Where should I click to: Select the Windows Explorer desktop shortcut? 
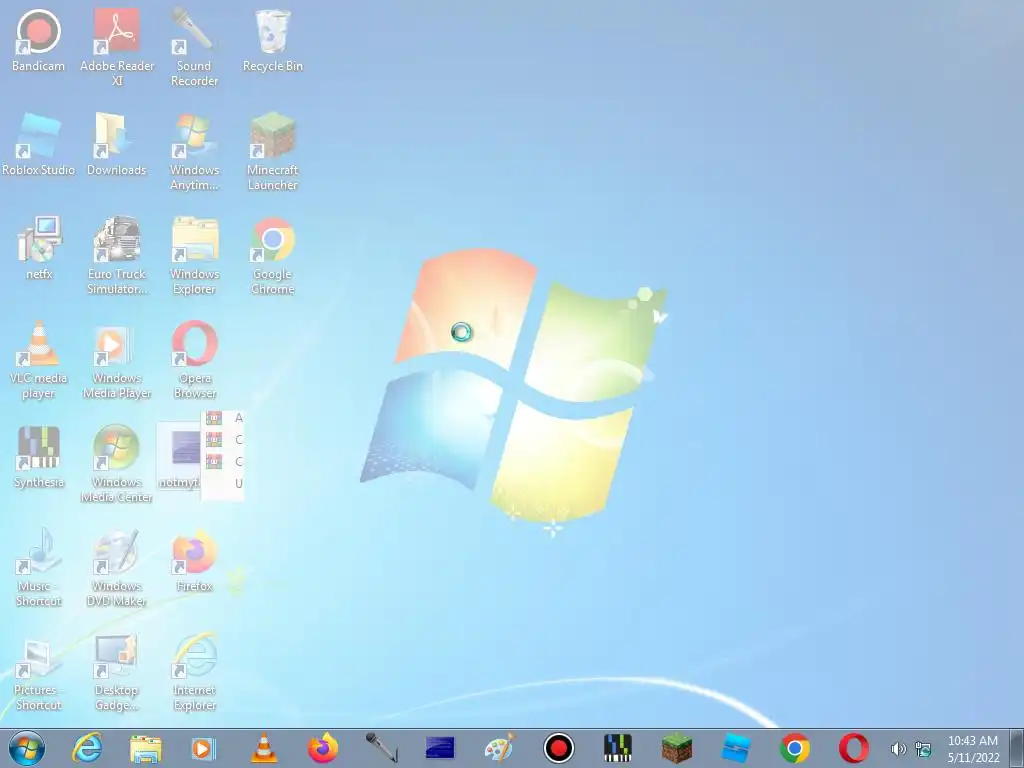click(x=194, y=255)
